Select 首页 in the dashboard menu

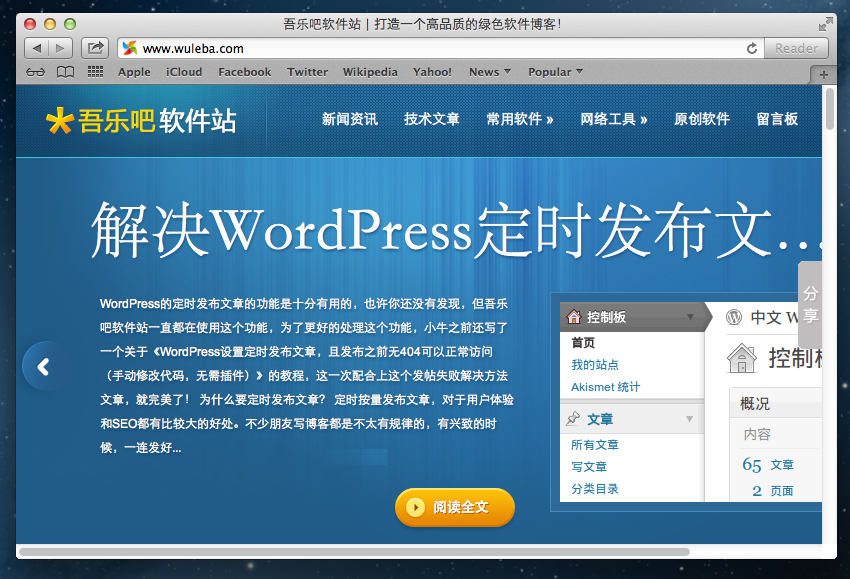click(583, 343)
